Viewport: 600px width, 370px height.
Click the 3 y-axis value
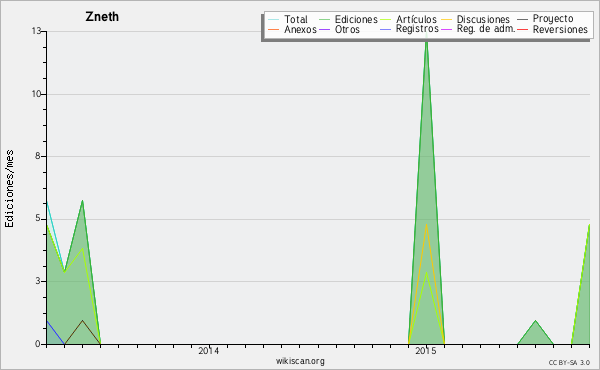tap(38, 281)
